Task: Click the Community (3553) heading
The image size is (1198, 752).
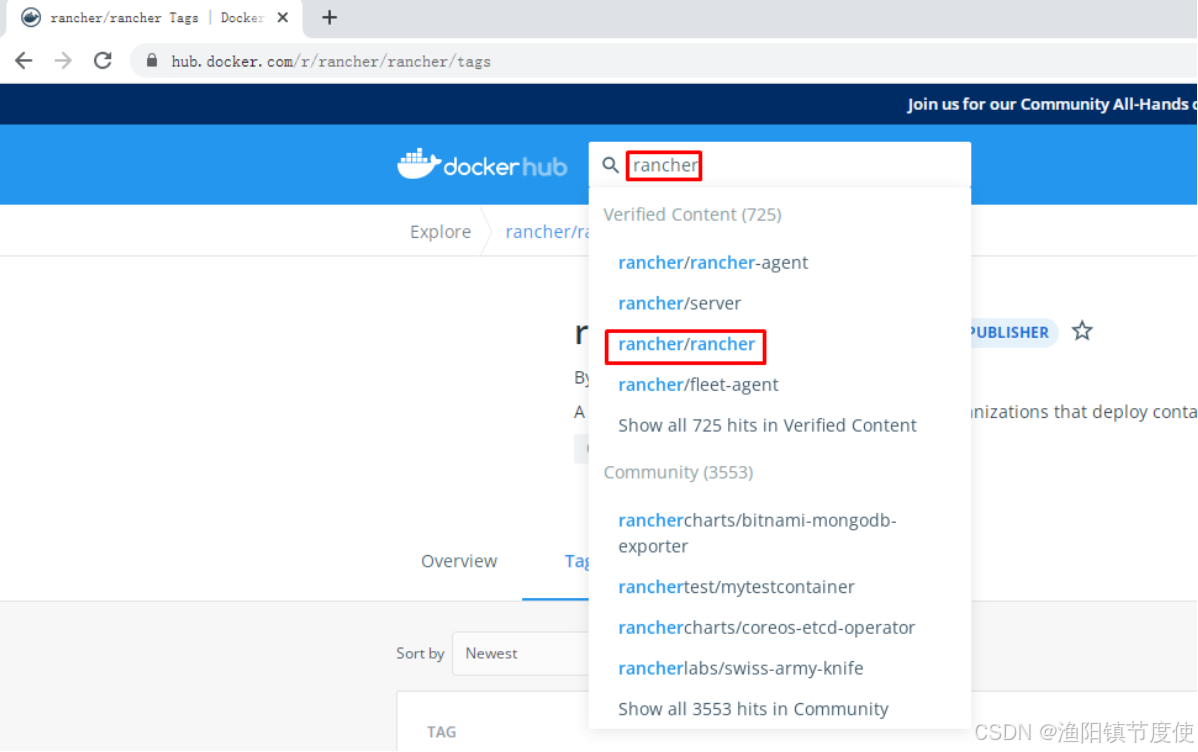Action: [x=678, y=472]
